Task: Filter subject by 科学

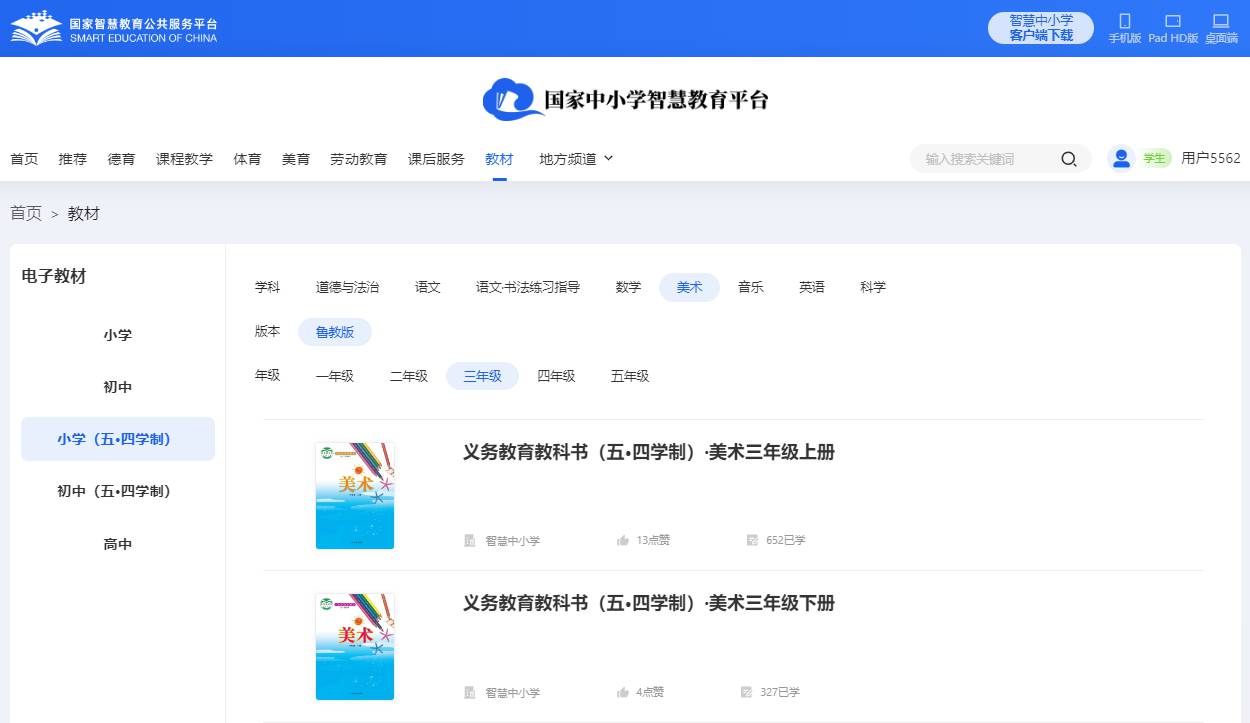Action: click(873, 287)
